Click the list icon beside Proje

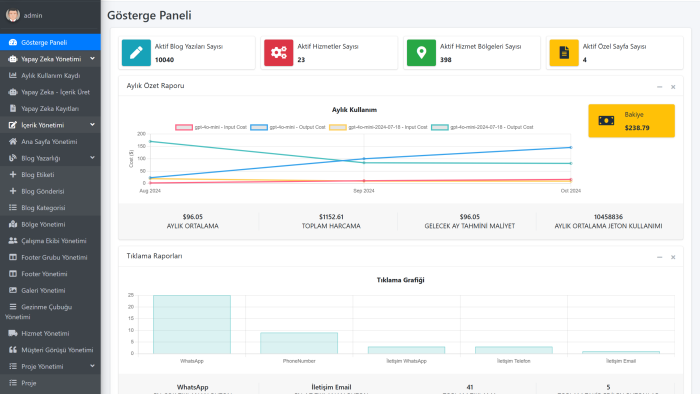(12, 383)
